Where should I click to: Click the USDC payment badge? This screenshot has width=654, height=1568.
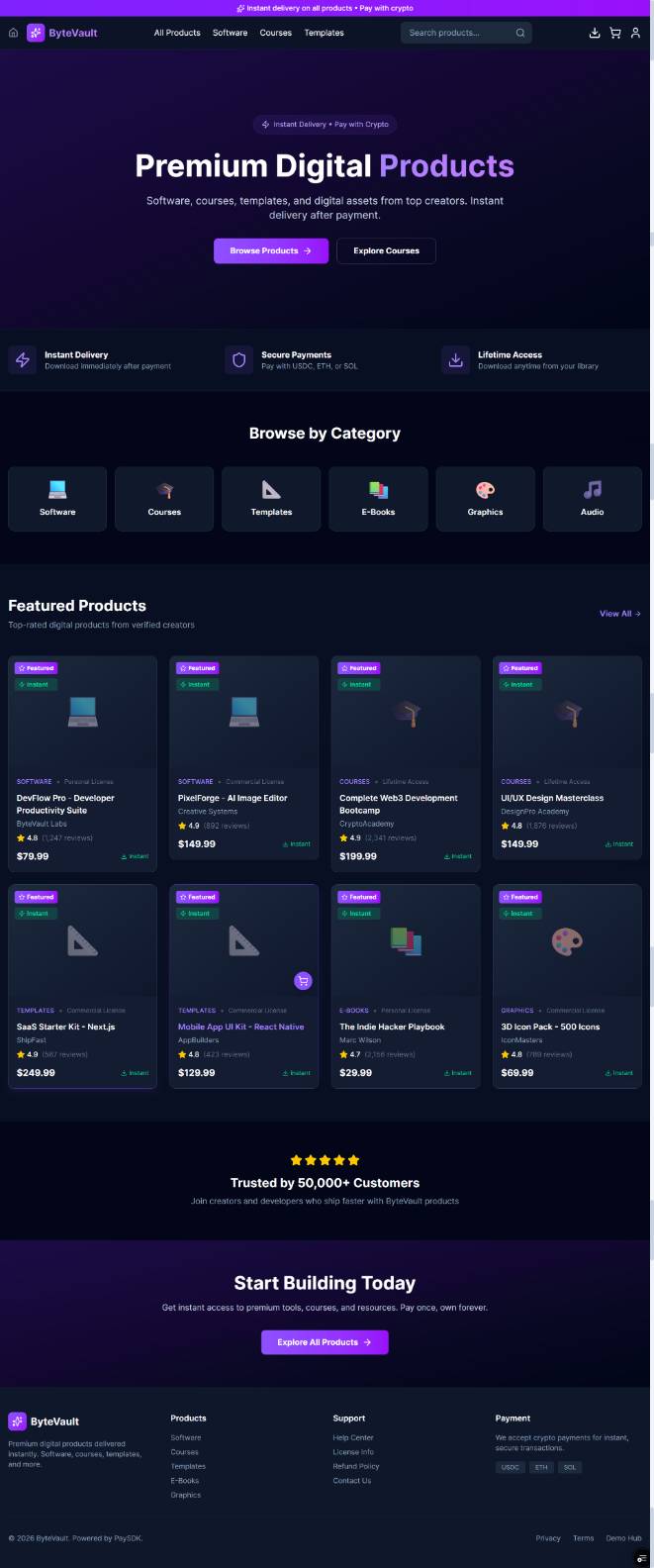coord(510,1467)
